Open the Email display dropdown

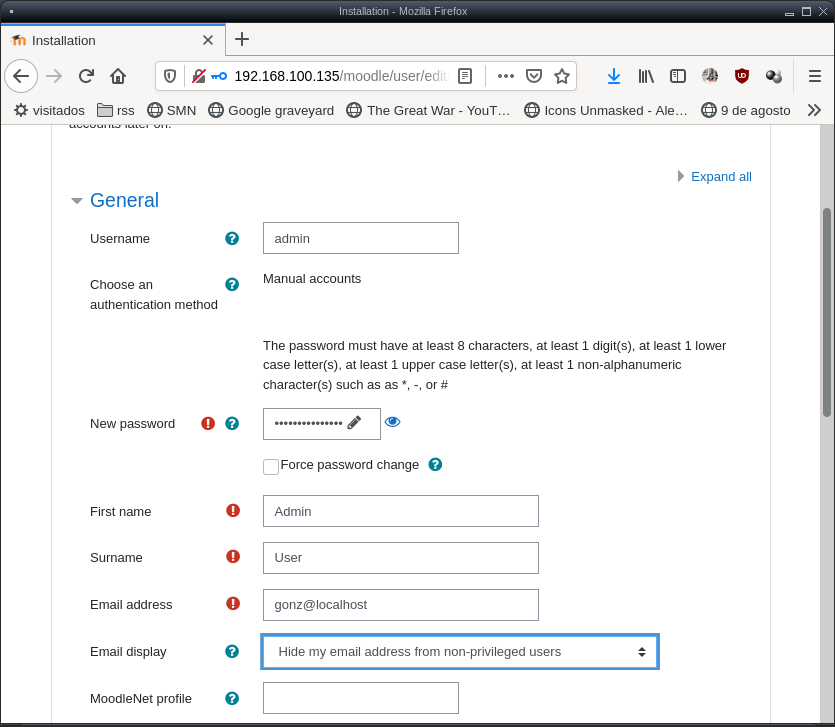click(x=460, y=651)
